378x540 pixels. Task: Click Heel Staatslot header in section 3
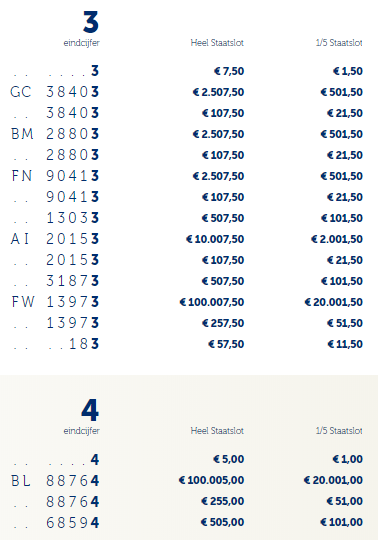[217, 43]
